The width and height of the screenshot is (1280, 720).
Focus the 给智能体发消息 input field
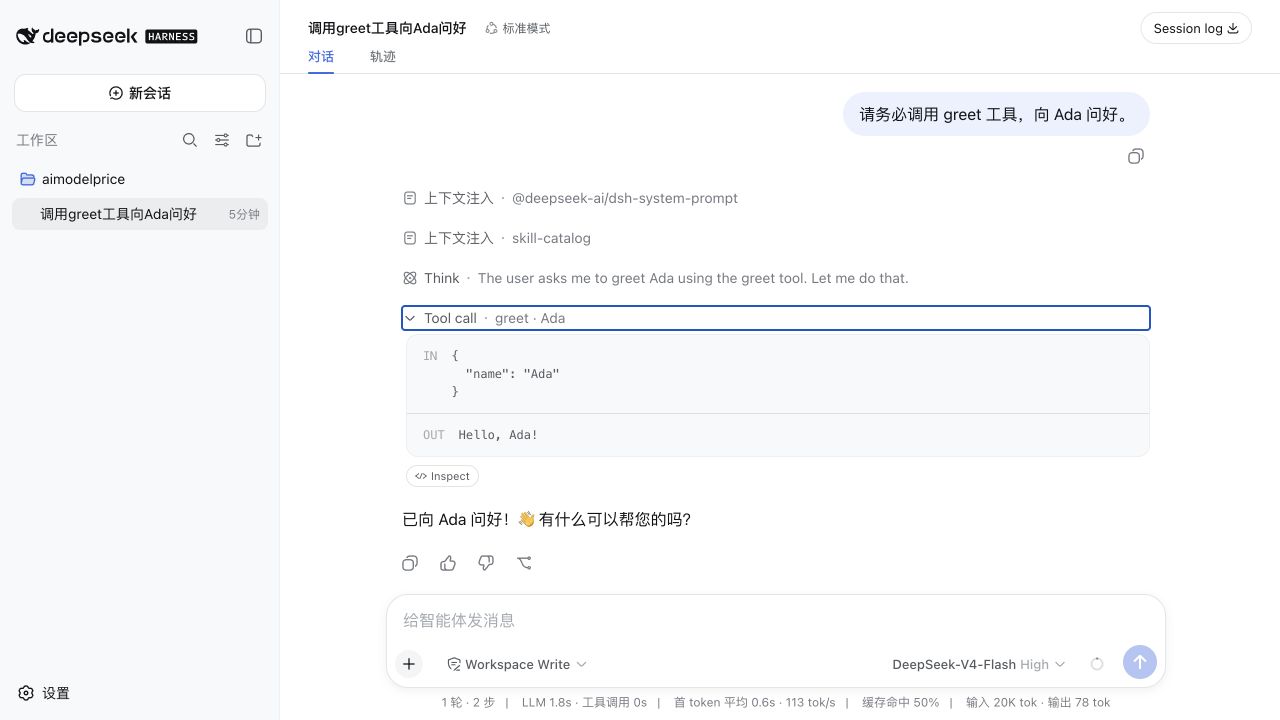tap(776, 620)
